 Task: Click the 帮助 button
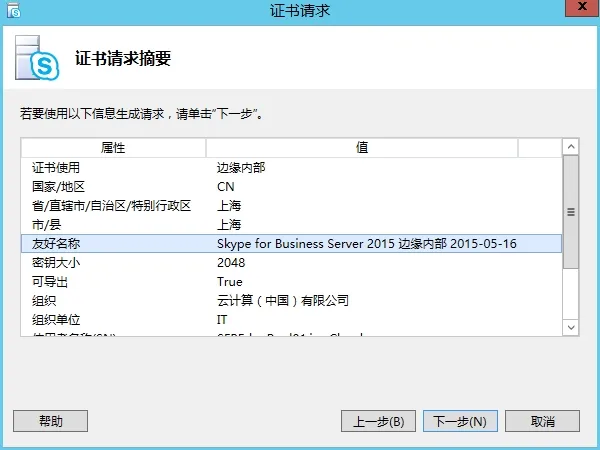click(51, 421)
